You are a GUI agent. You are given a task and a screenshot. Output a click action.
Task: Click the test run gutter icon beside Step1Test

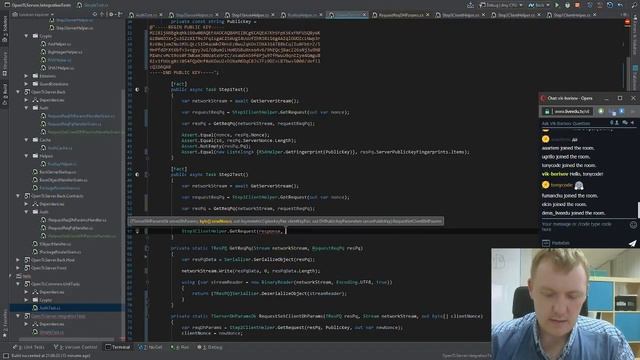pyautogui.click(x=137, y=89)
